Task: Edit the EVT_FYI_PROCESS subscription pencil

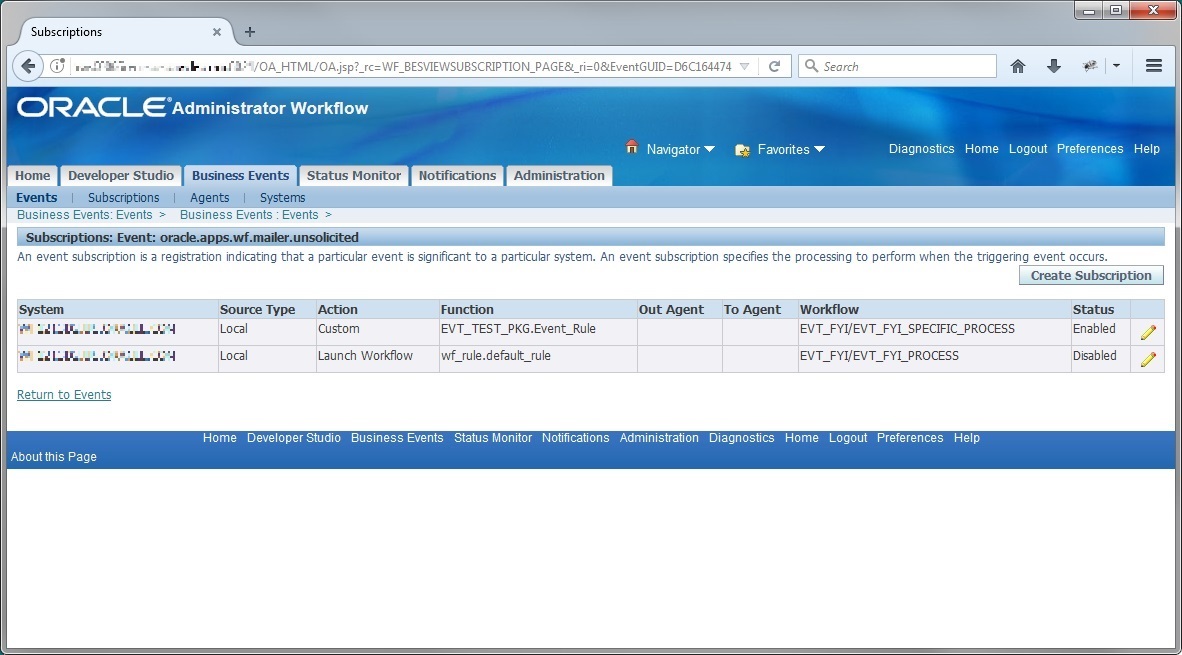Action: click(x=1147, y=360)
